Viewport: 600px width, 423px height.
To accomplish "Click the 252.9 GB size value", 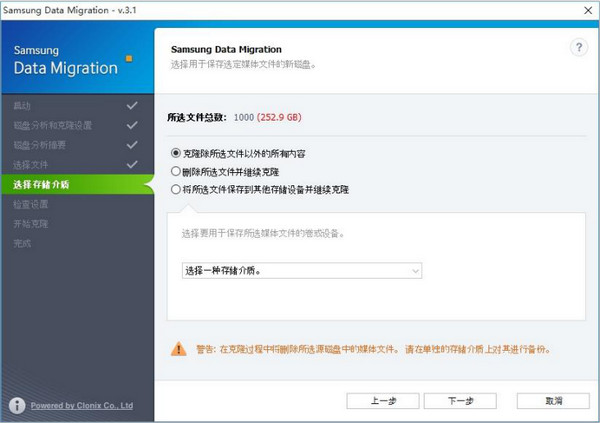I will (x=279, y=117).
